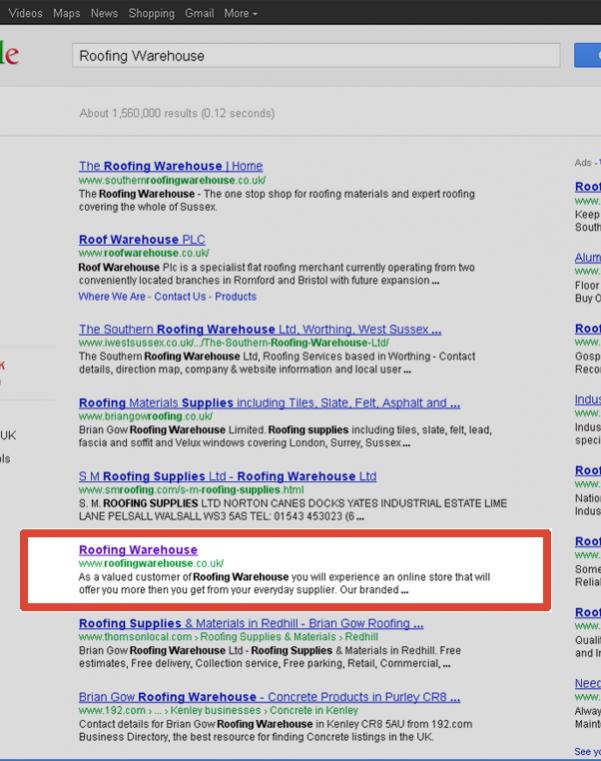Click the 'Products' sitelink under Roof Warehouse
The height and width of the screenshot is (761, 601).
(x=236, y=297)
